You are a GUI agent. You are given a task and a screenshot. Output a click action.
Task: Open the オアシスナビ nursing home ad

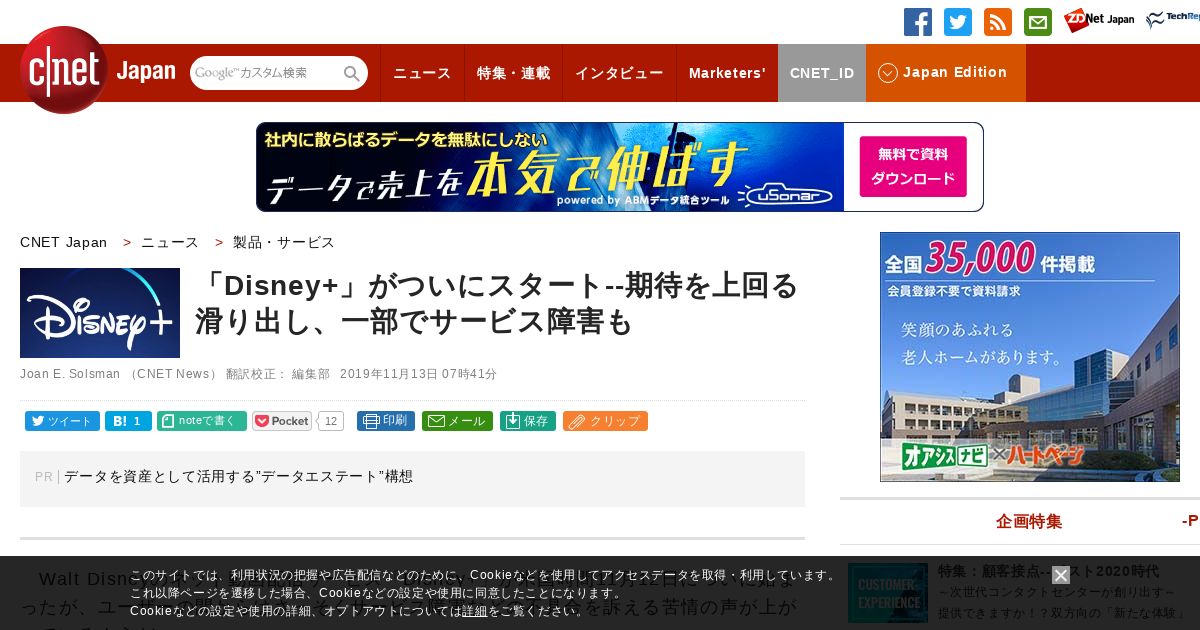point(1030,357)
